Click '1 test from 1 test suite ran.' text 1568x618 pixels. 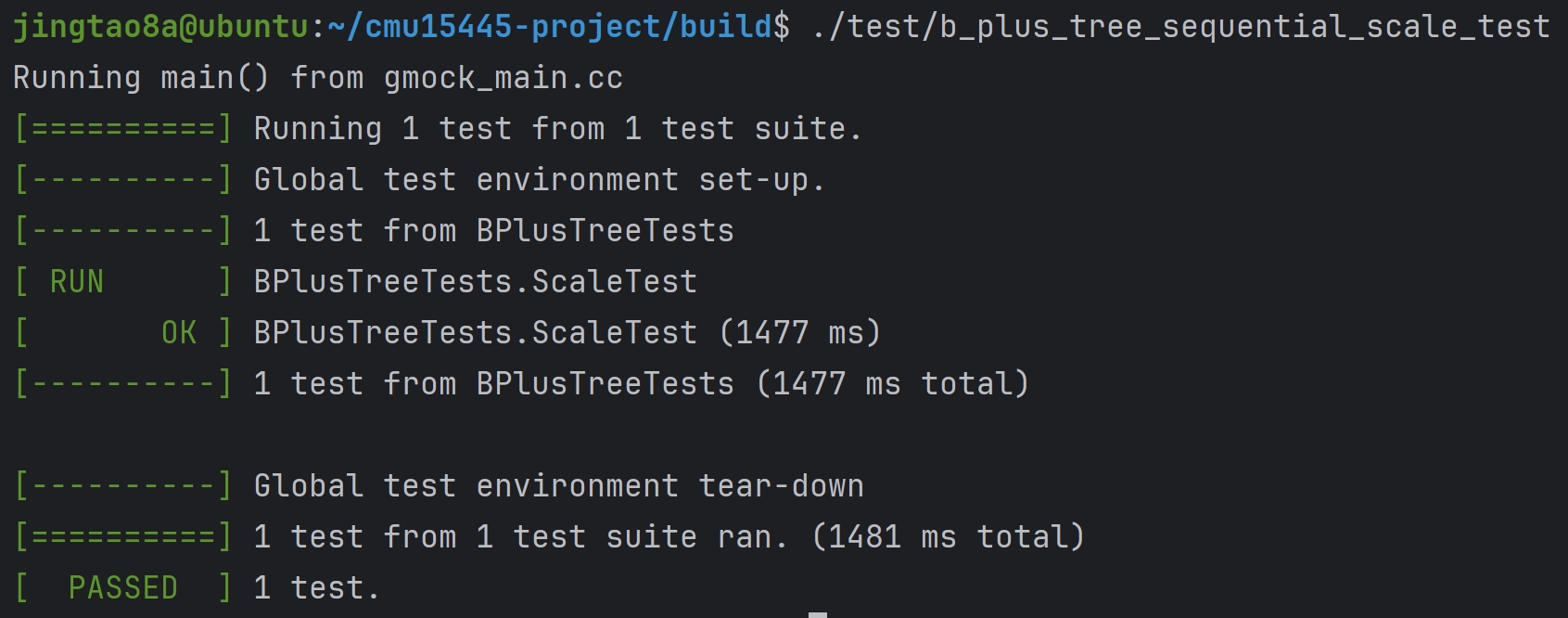pos(521,537)
